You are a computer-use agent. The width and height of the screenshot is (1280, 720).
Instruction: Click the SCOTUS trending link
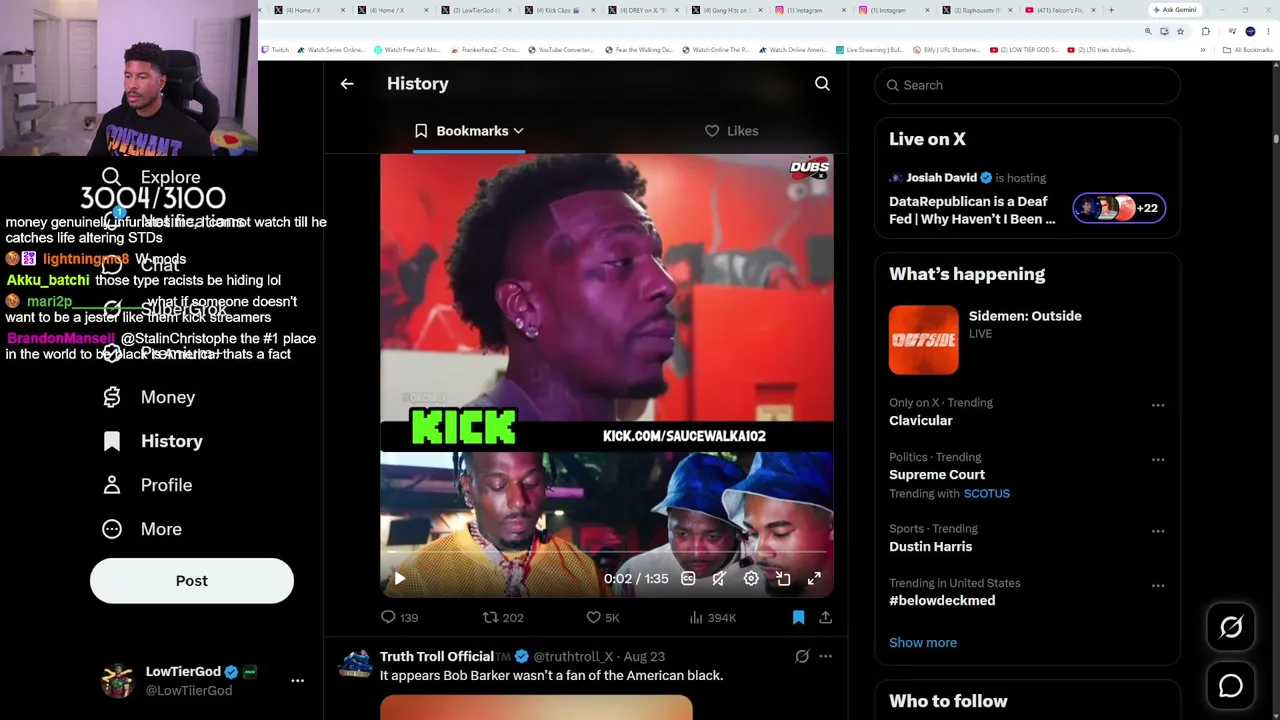click(987, 493)
